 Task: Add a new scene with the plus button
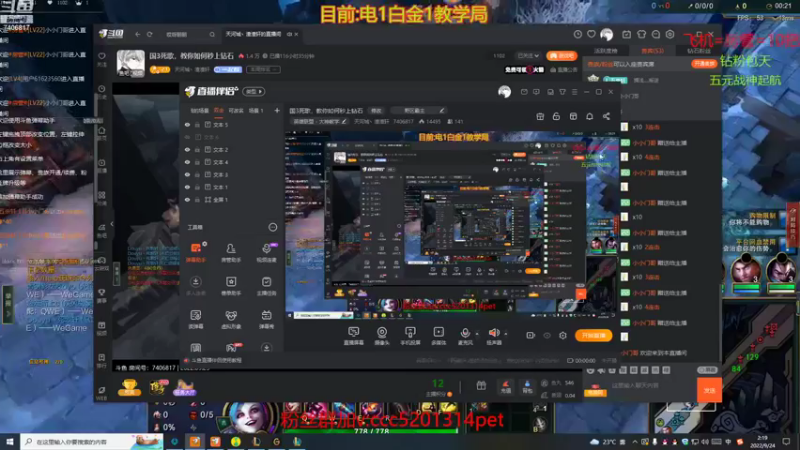(277, 110)
